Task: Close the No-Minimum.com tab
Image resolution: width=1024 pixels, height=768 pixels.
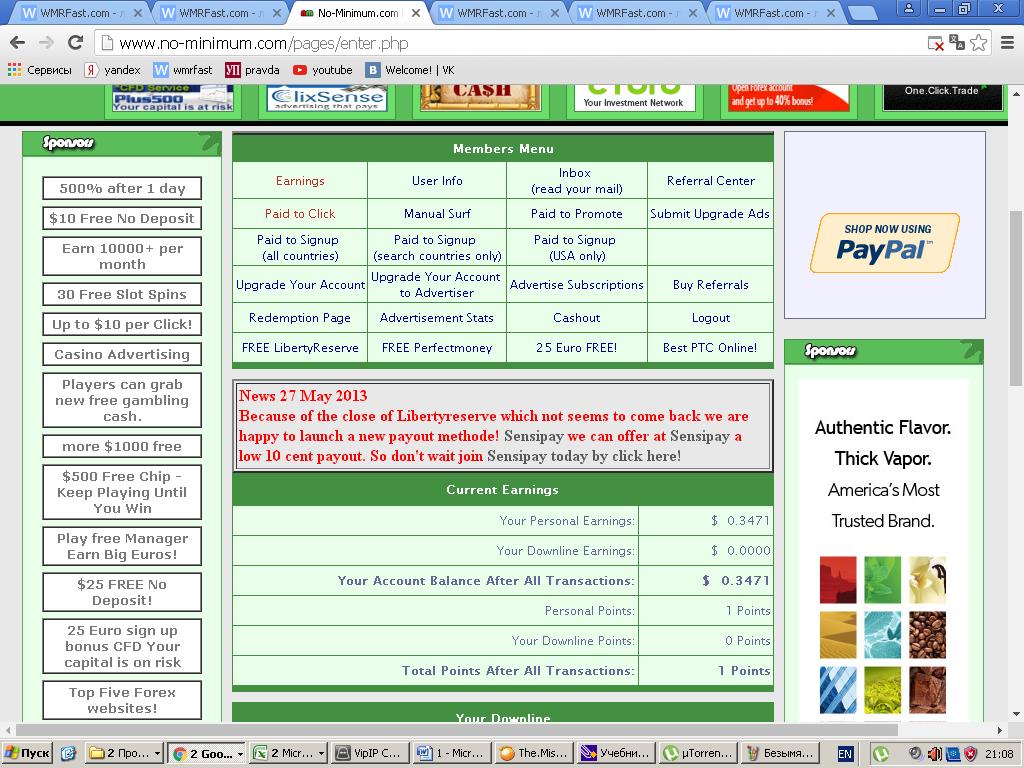Action: (x=415, y=12)
